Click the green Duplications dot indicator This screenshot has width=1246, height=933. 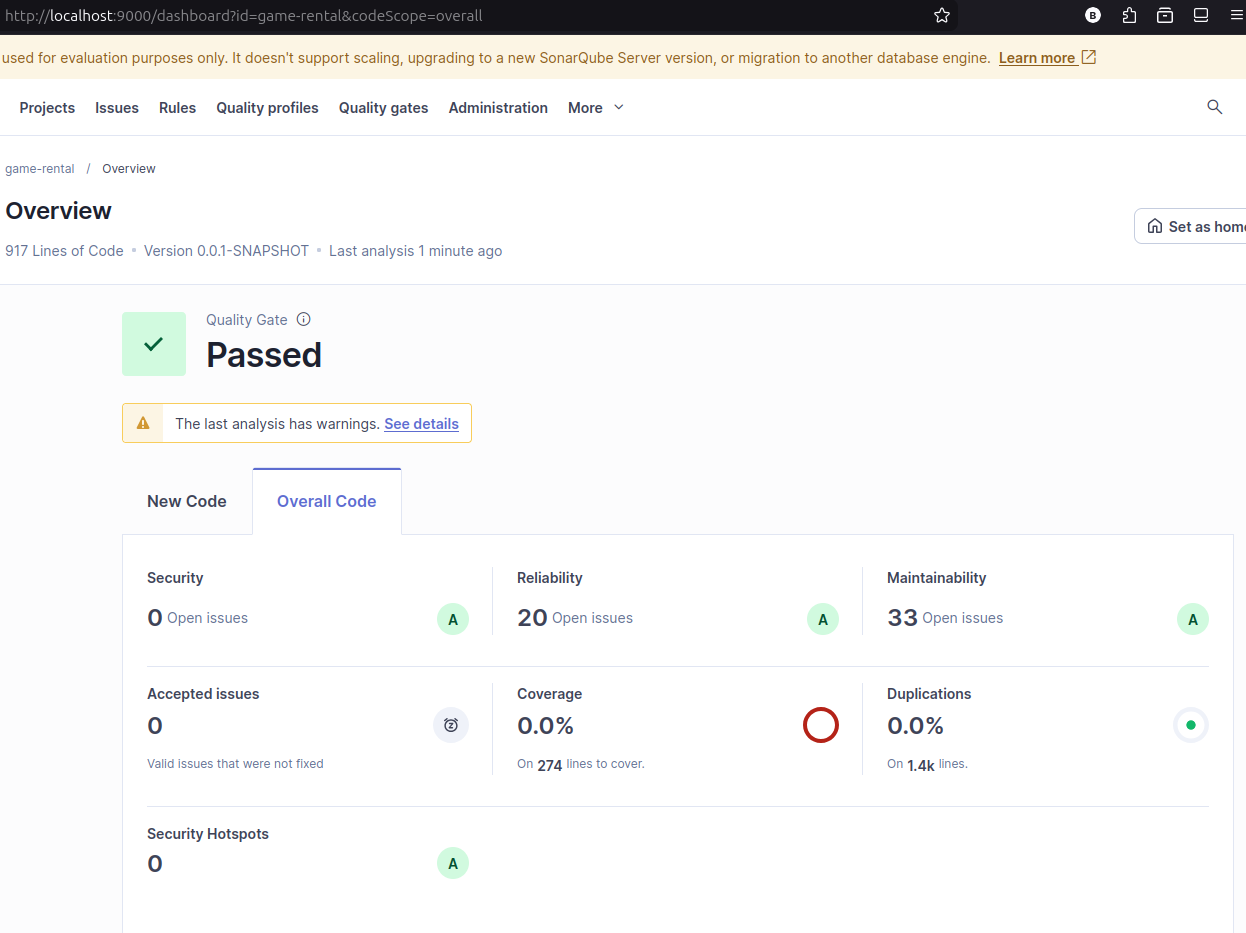(x=1191, y=725)
